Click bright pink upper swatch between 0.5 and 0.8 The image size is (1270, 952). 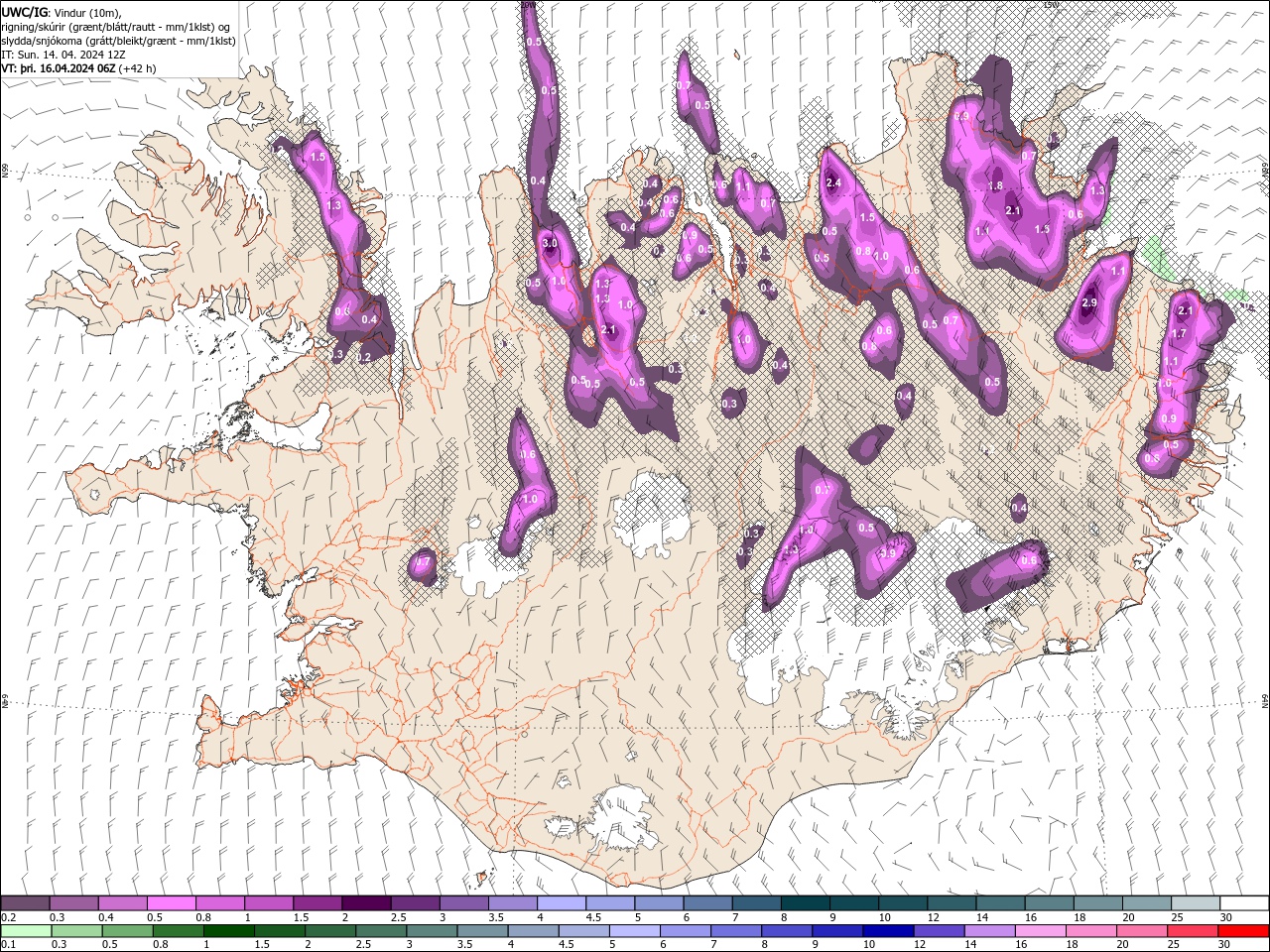tap(172, 902)
